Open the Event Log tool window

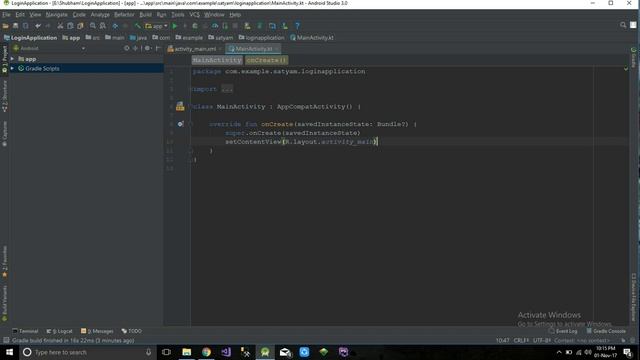point(563,331)
